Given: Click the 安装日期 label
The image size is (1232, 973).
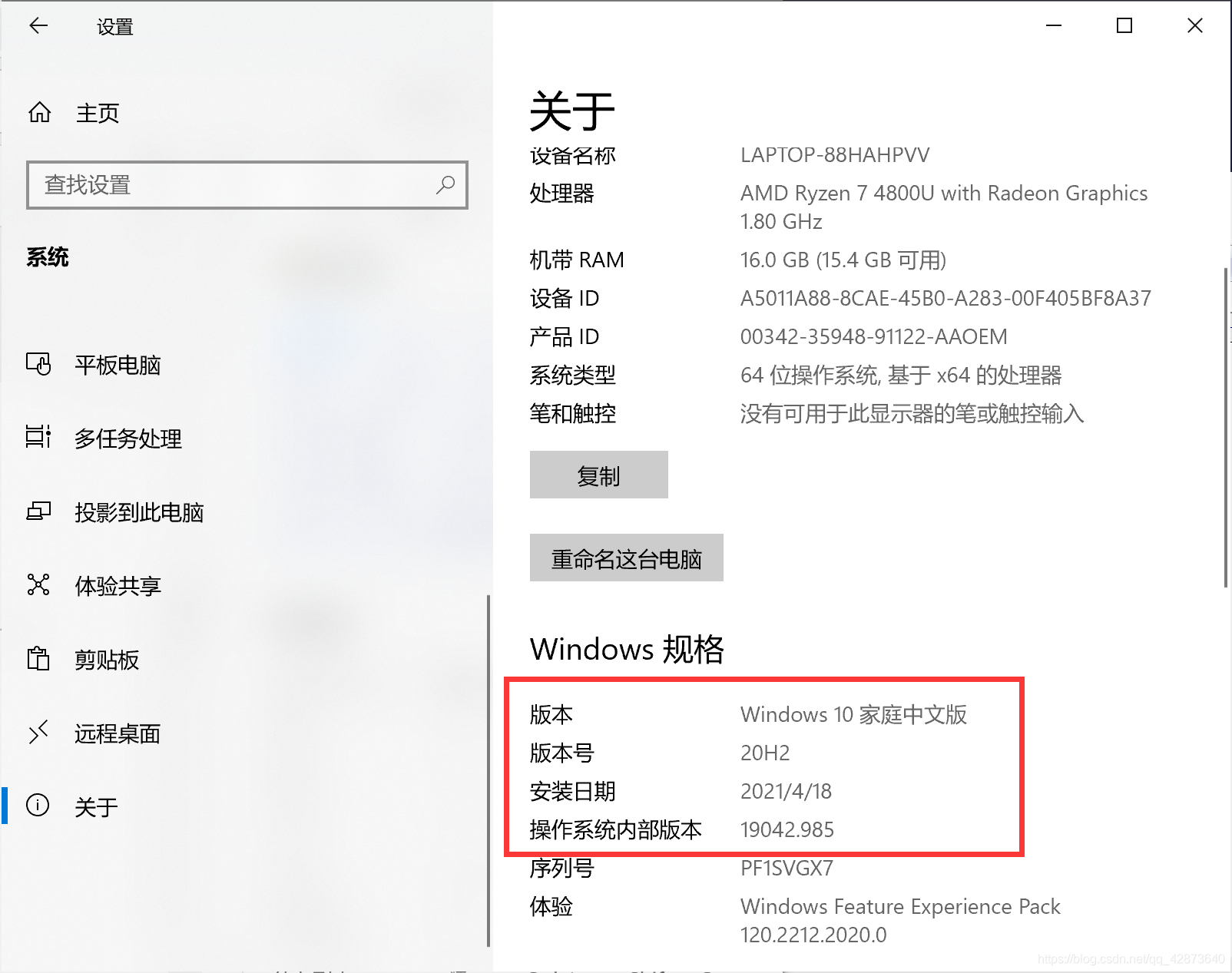Looking at the screenshot, I should (x=573, y=791).
